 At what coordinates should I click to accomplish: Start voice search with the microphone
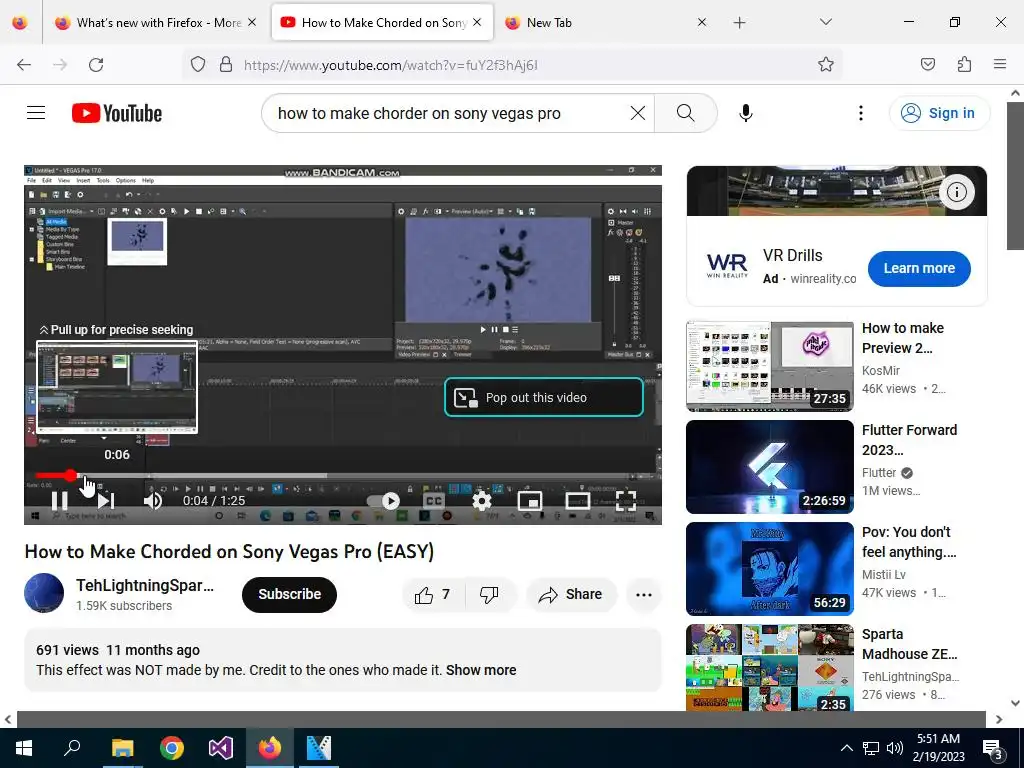tap(746, 113)
